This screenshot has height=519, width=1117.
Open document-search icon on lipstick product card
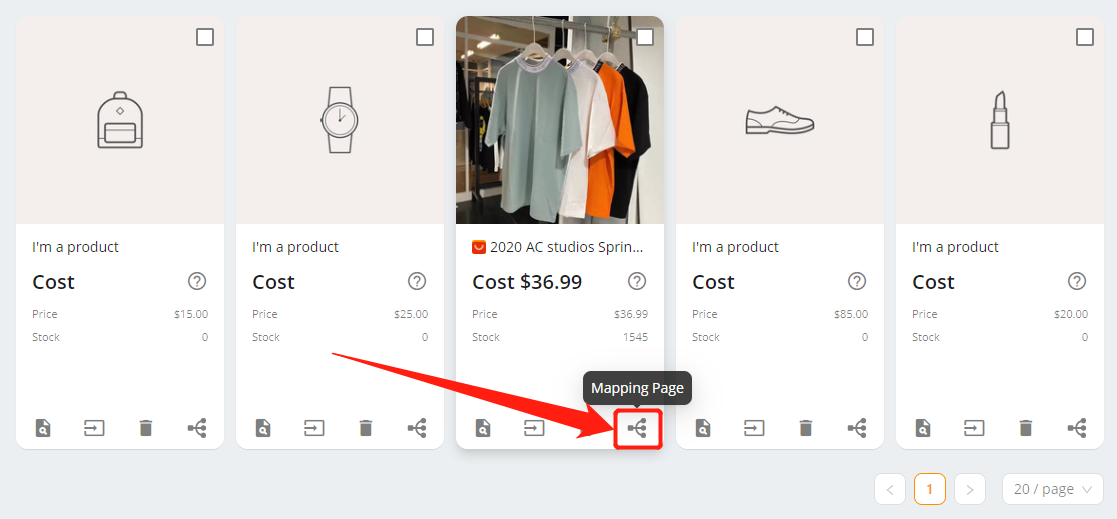coord(923,428)
